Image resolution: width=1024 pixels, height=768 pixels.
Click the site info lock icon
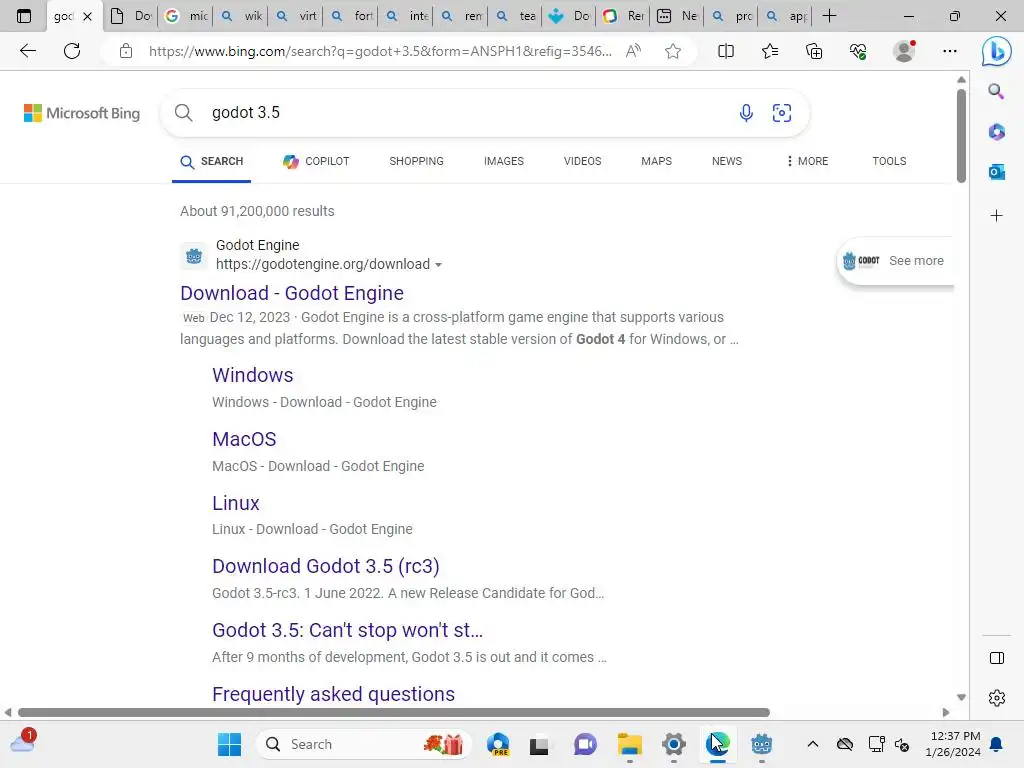point(126,51)
